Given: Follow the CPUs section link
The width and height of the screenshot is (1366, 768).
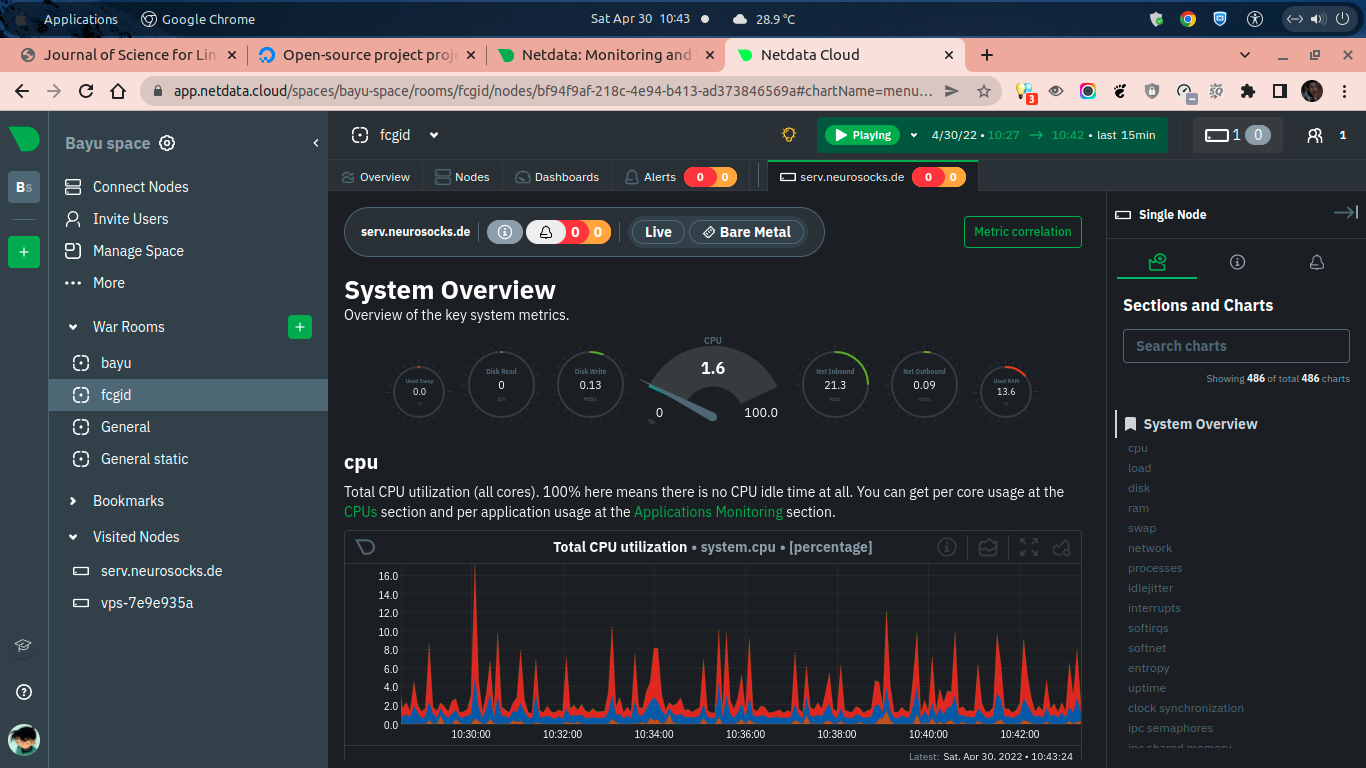Looking at the screenshot, I should coord(360,512).
